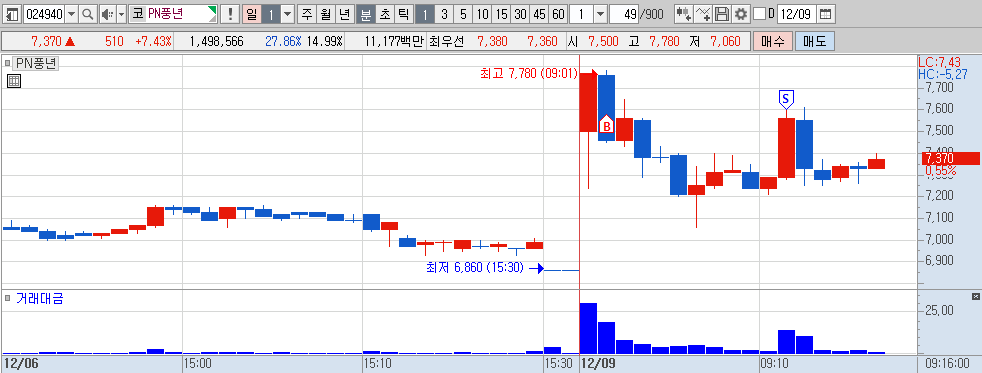Open the stock search magnifier icon

click(x=88, y=14)
